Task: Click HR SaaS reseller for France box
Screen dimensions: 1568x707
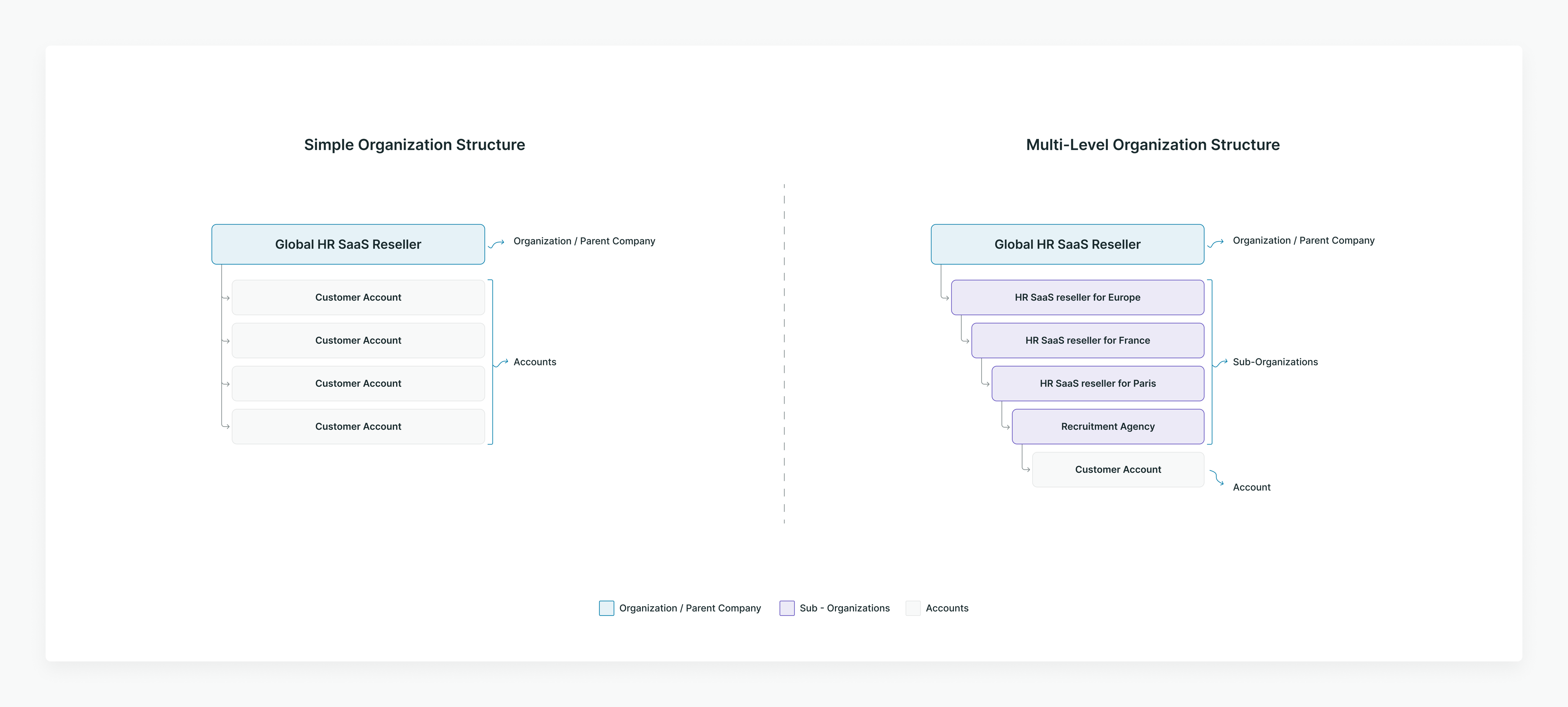Action: 1087,340
